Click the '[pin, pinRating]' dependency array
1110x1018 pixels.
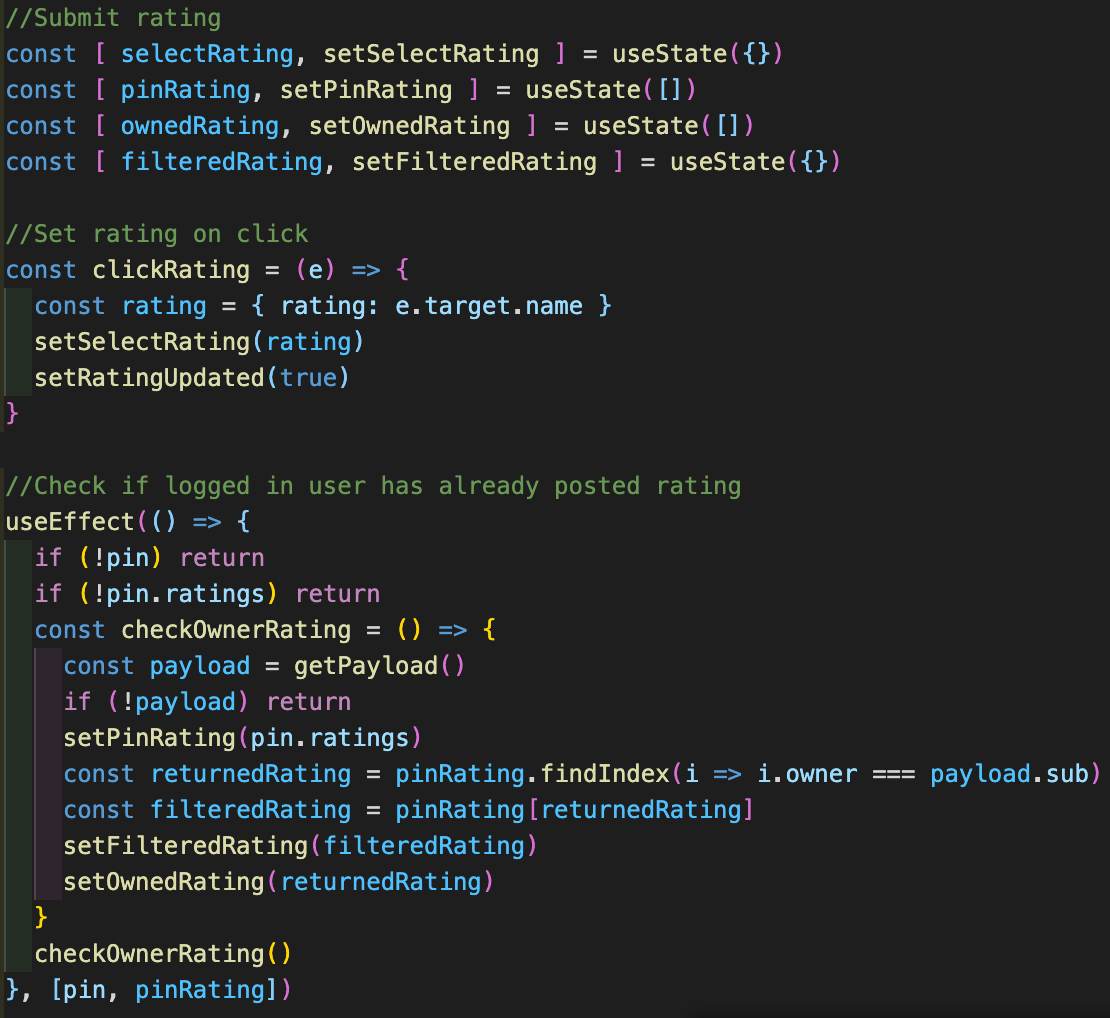pos(164,990)
